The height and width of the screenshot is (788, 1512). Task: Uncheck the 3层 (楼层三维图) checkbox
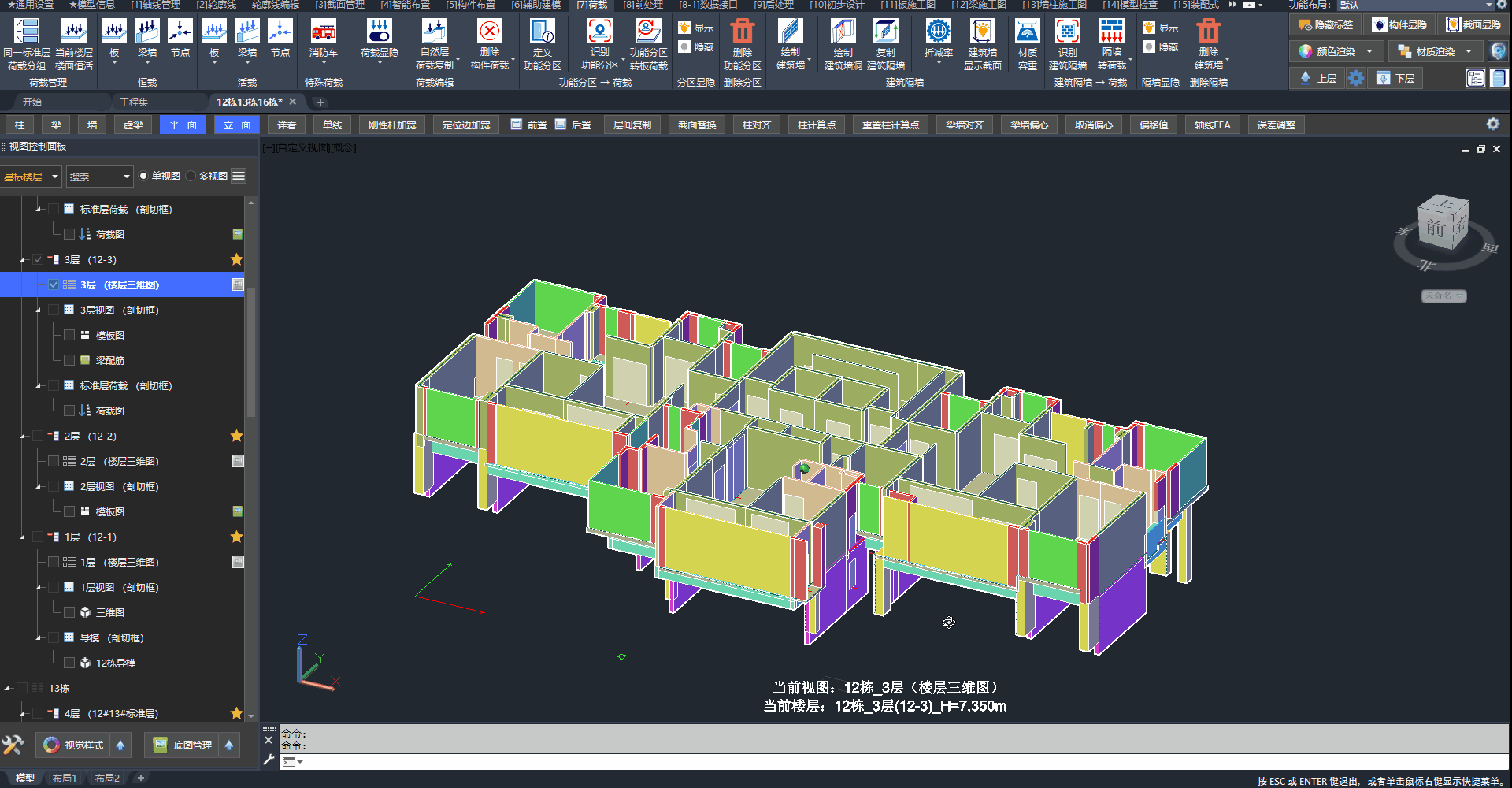click(x=54, y=285)
